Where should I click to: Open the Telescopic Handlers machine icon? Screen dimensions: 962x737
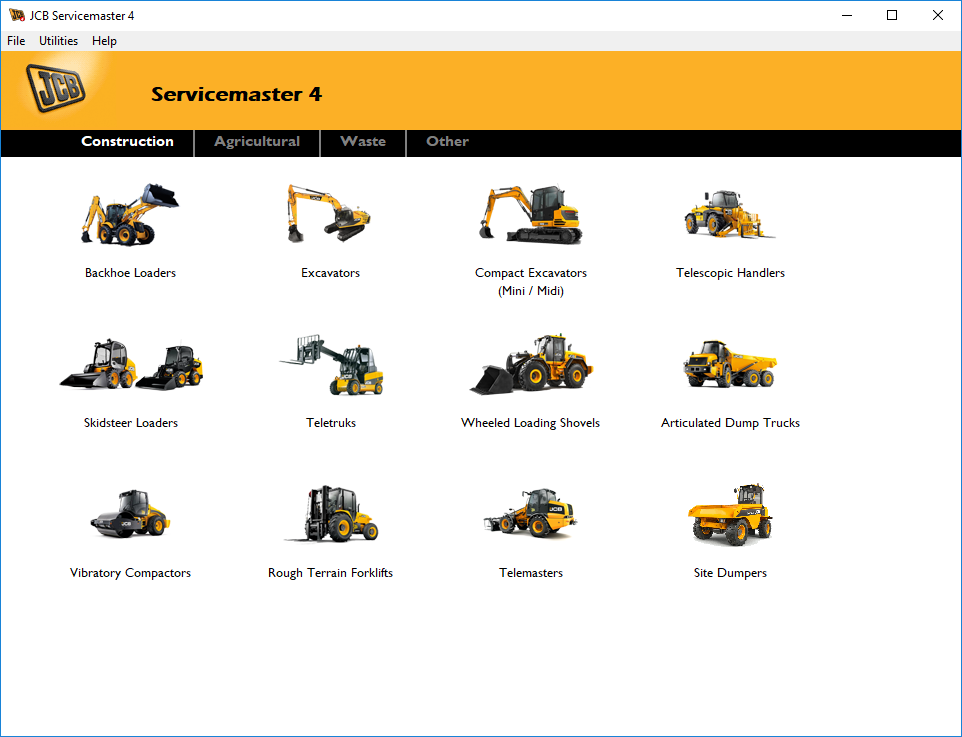[x=729, y=214]
